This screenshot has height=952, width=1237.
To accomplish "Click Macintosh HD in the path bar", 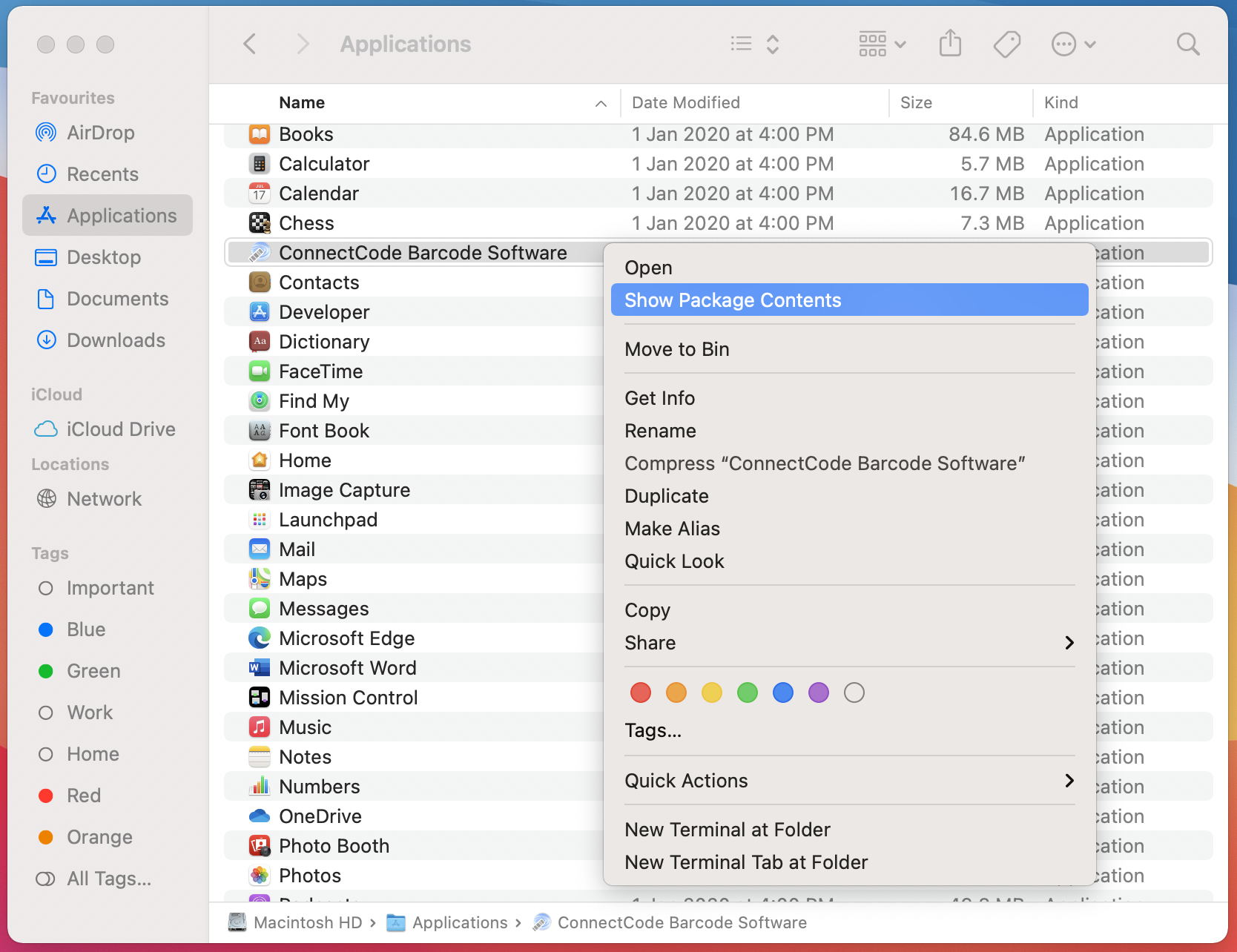I will tap(295, 922).
